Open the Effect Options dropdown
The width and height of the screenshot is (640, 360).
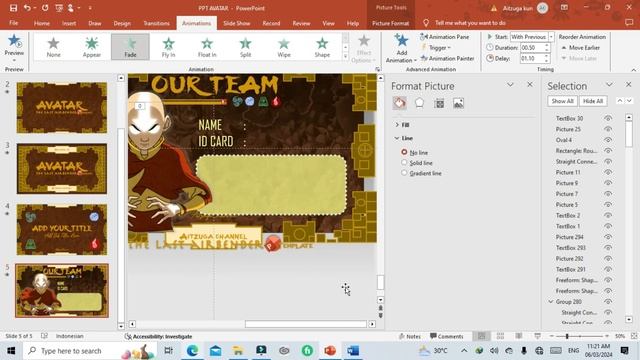click(x=363, y=48)
